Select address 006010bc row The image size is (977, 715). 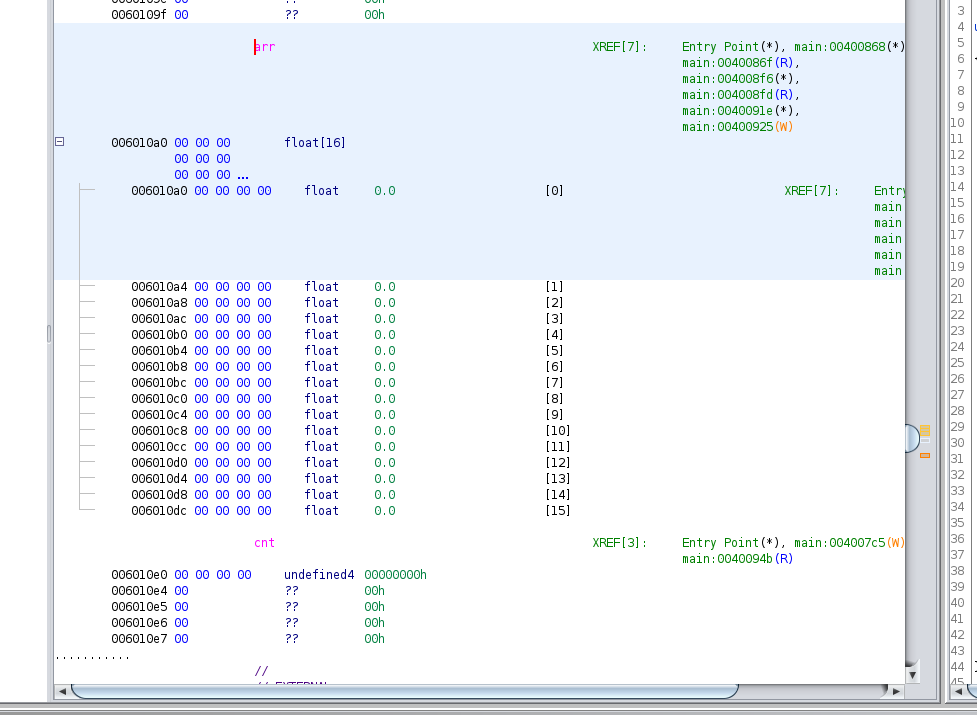pos(159,382)
